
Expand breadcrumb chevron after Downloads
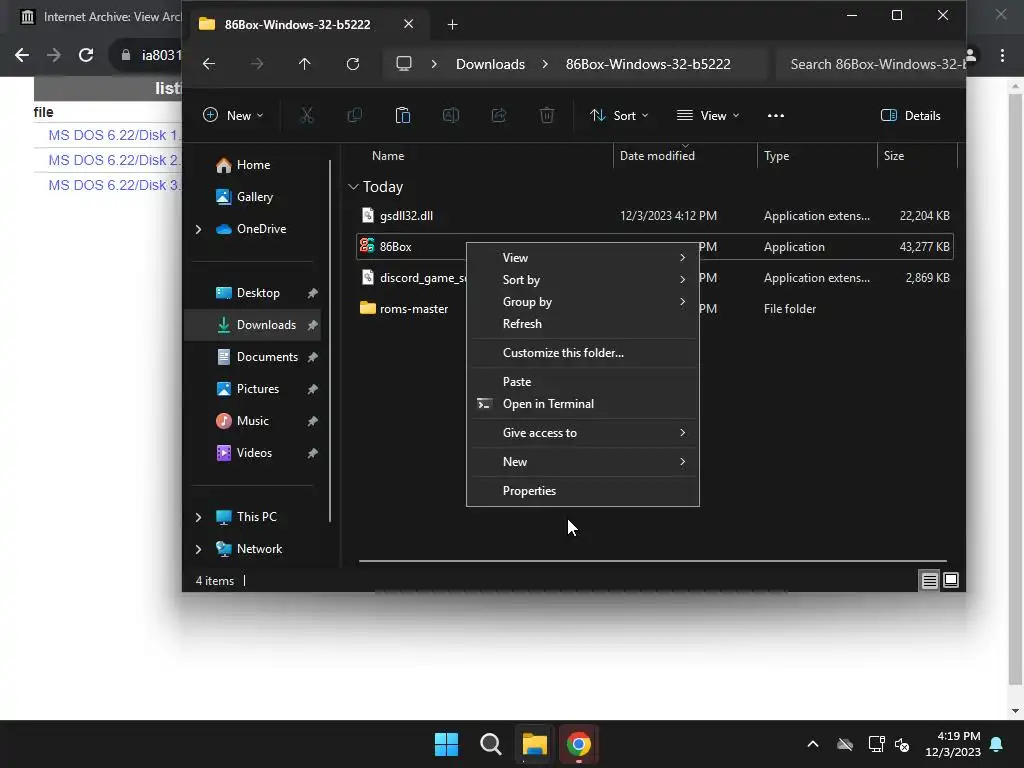tap(545, 64)
